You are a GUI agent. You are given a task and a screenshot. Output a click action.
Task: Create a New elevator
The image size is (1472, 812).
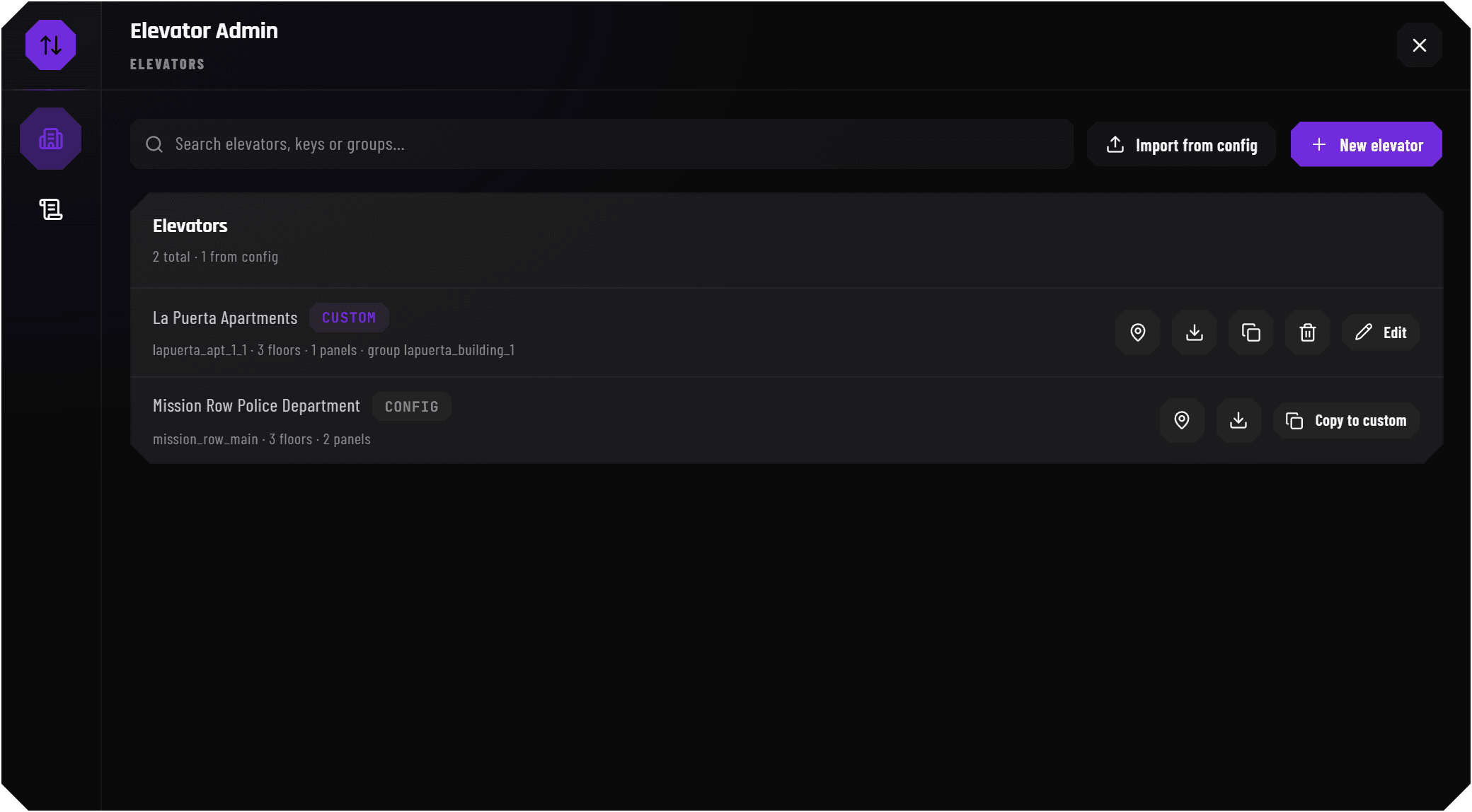click(1367, 144)
